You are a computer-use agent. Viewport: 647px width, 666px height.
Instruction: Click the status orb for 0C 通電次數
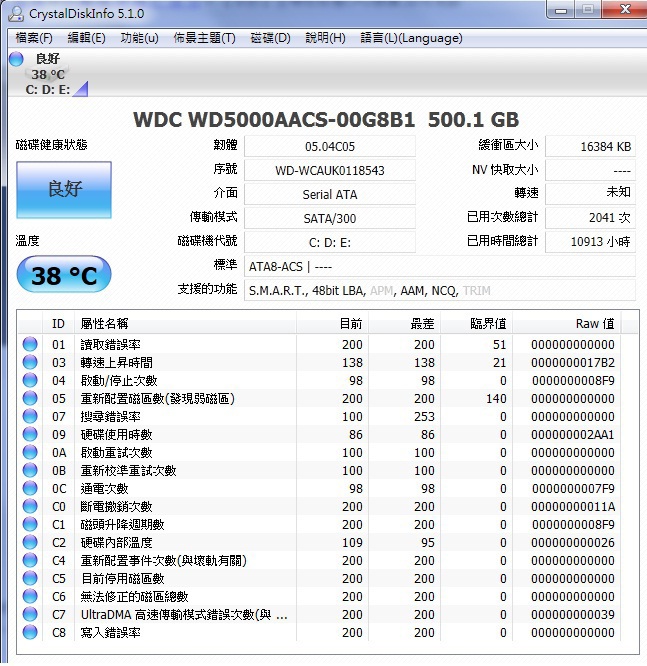(30, 489)
